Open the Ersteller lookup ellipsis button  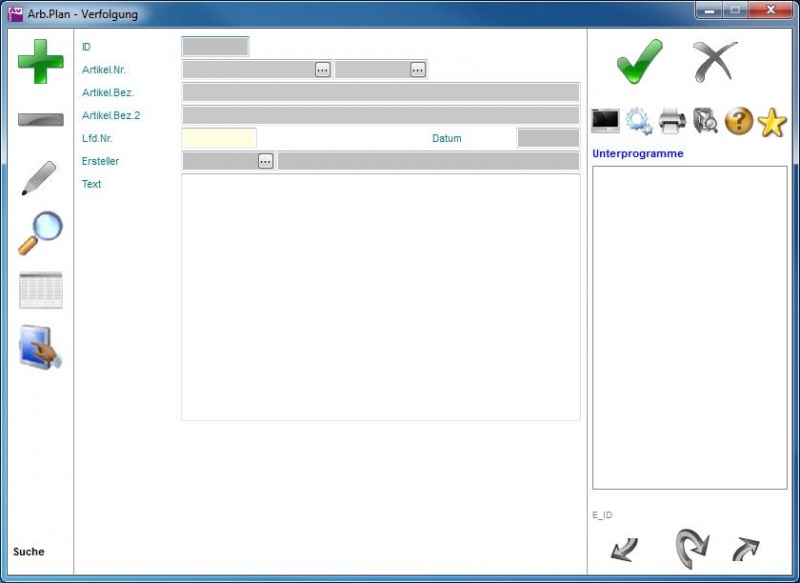click(x=265, y=161)
